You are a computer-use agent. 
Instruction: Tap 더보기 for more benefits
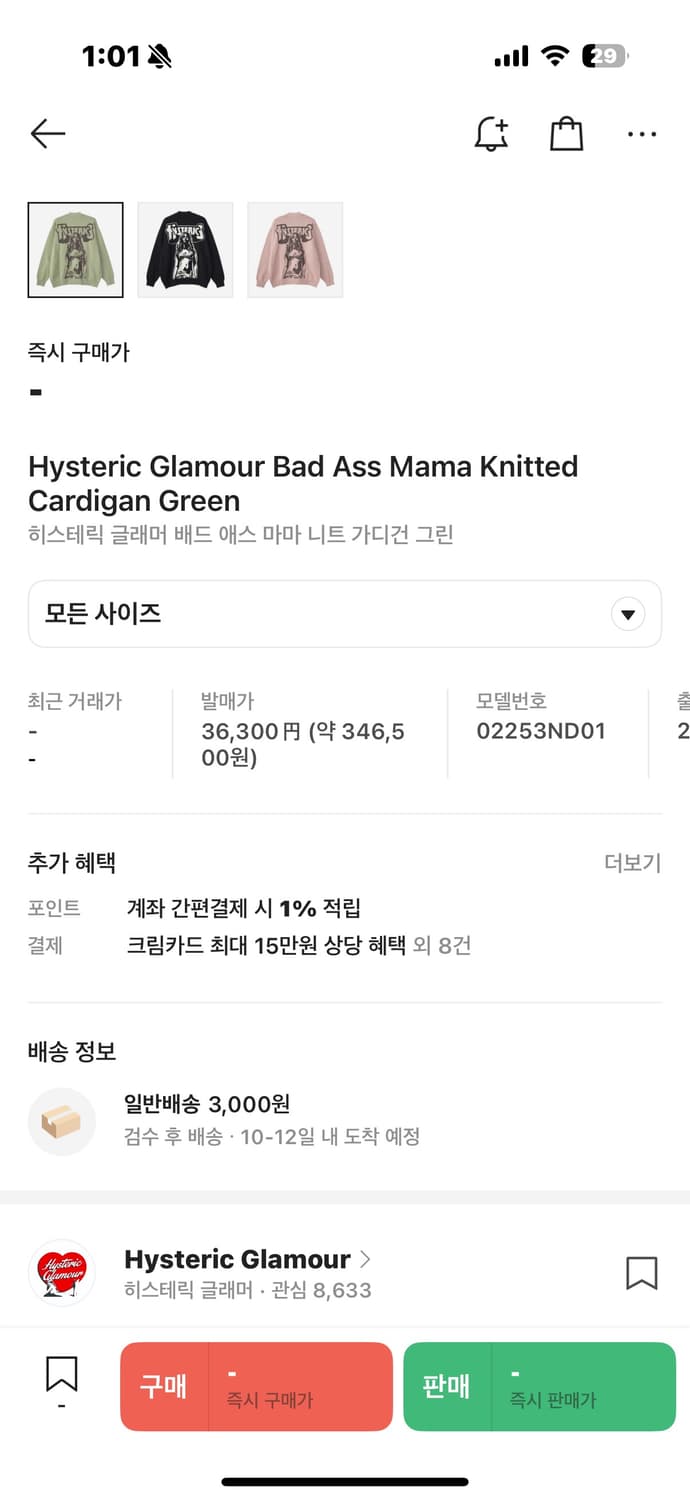click(632, 863)
